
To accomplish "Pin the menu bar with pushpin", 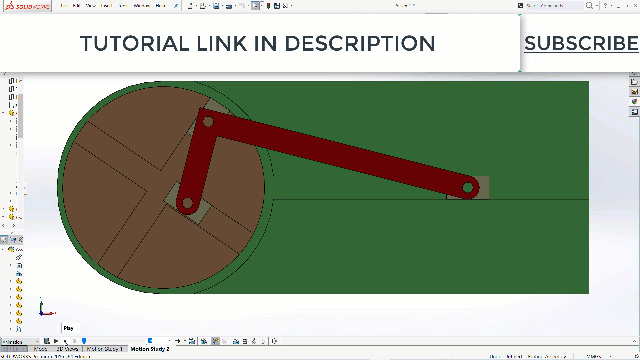I will click(176, 6).
